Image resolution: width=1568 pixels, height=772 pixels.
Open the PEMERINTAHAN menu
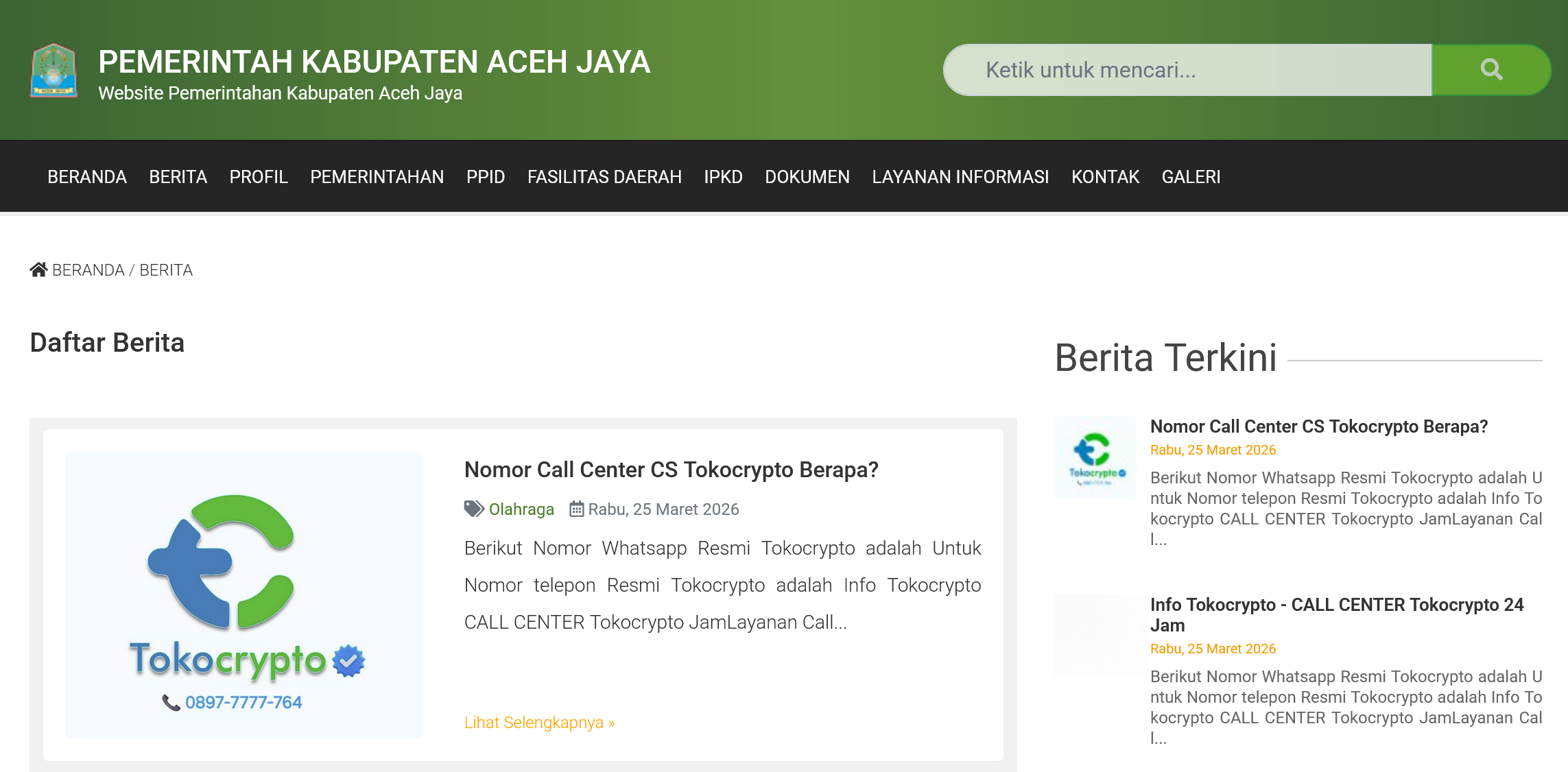coord(377,177)
